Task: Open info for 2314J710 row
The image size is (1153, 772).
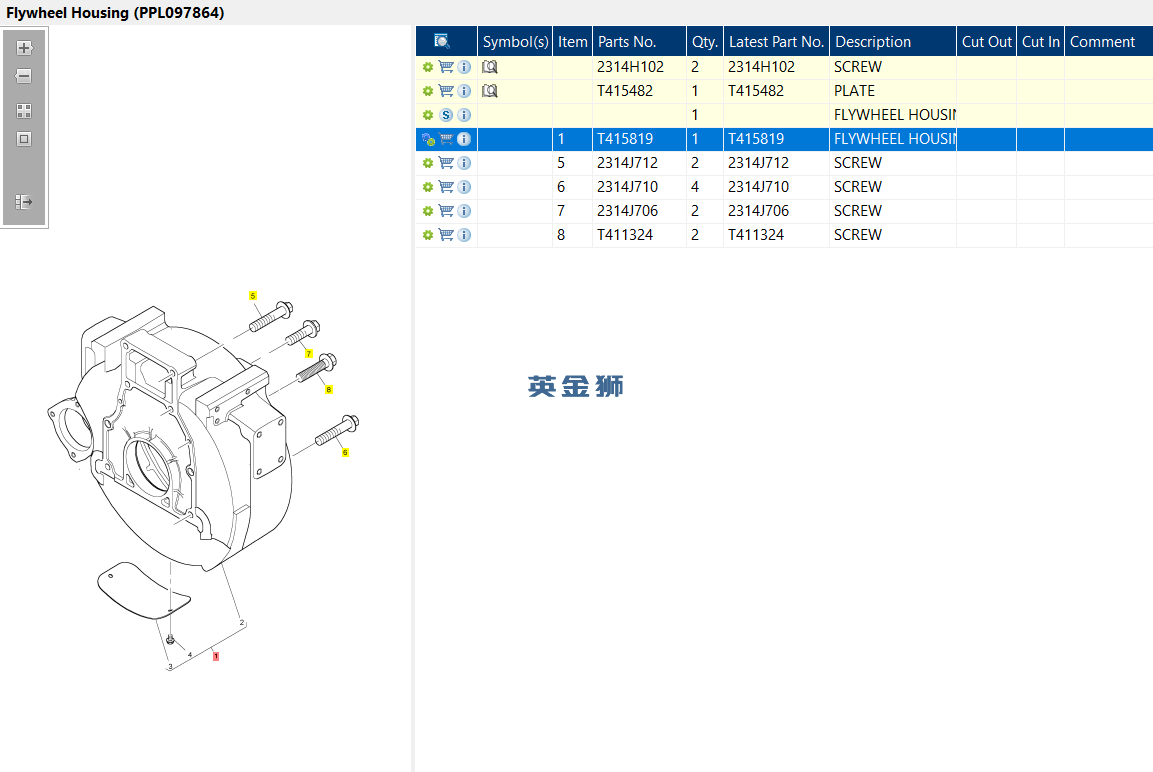Action: (464, 187)
